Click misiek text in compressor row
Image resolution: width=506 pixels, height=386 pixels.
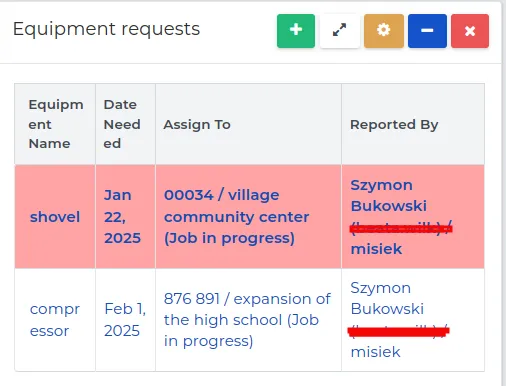tap(375, 352)
